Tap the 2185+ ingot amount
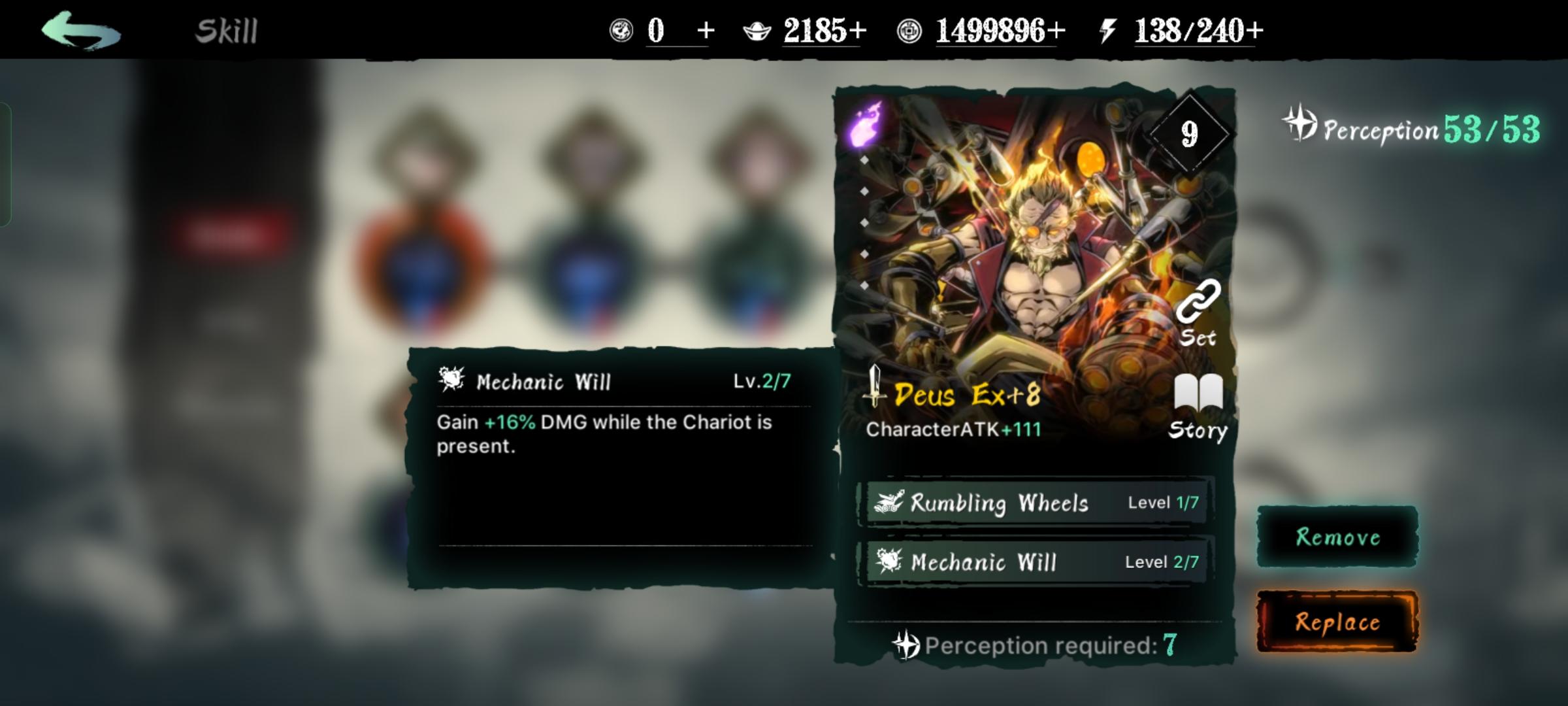The width and height of the screenshot is (1568, 706). [x=825, y=31]
